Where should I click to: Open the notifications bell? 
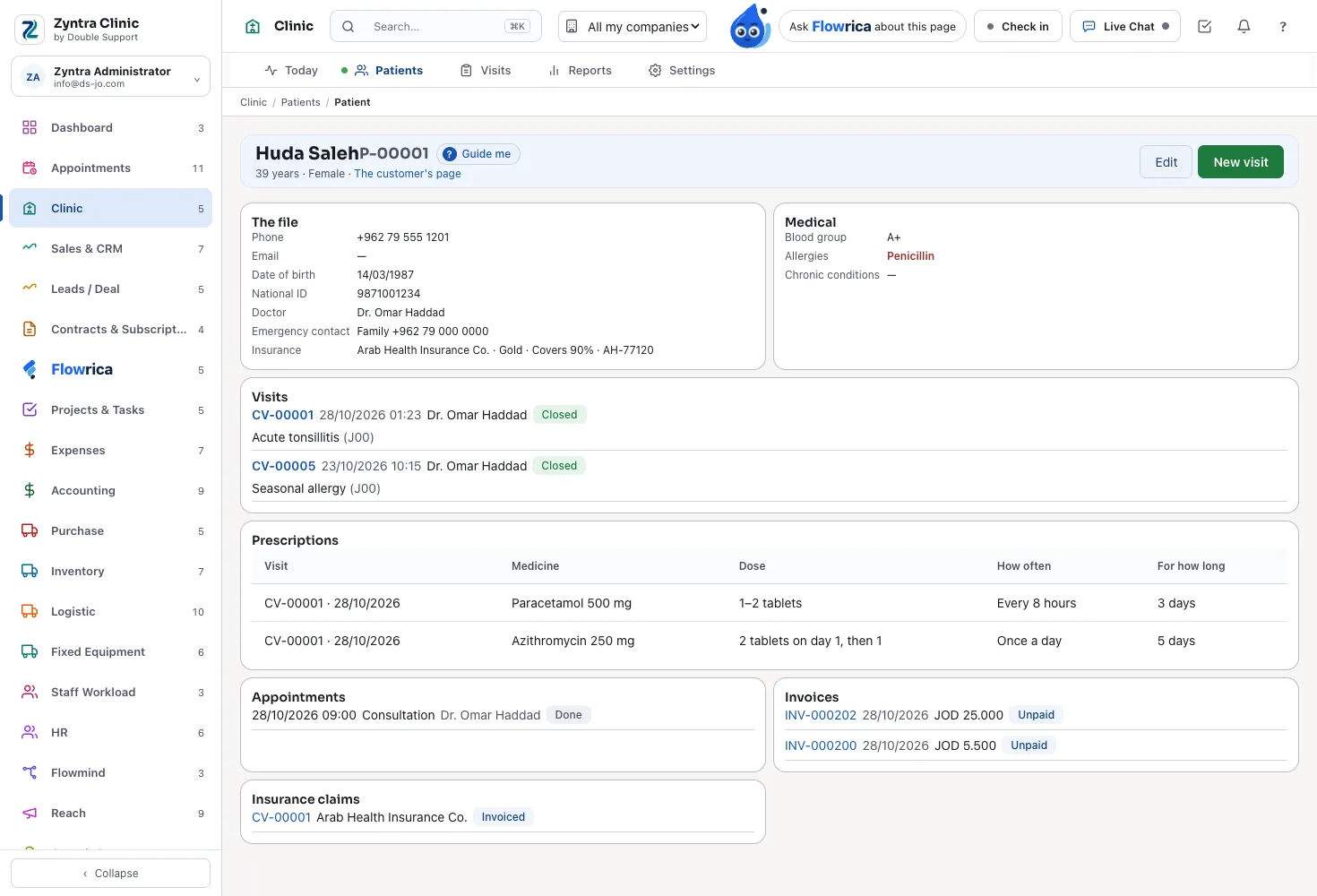coord(1244,27)
